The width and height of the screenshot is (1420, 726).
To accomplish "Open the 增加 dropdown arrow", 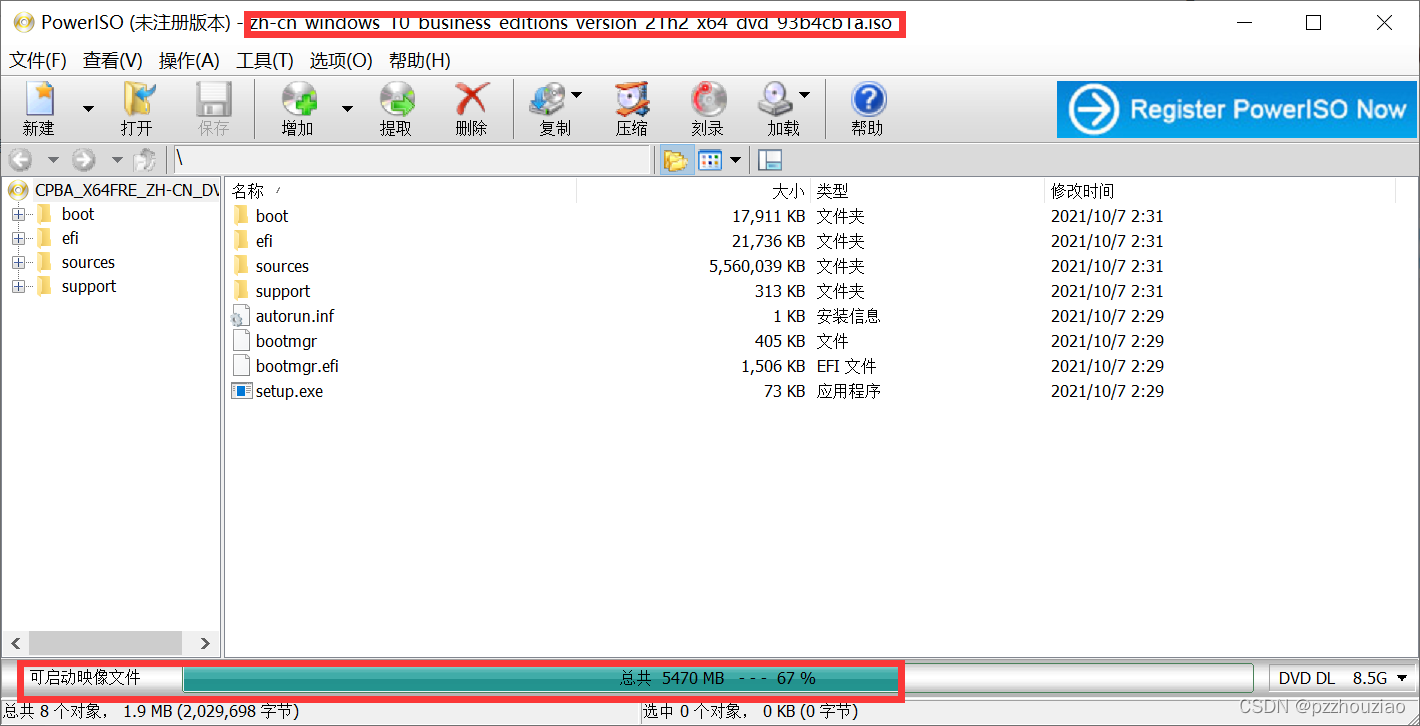I will (x=347, y=108).
